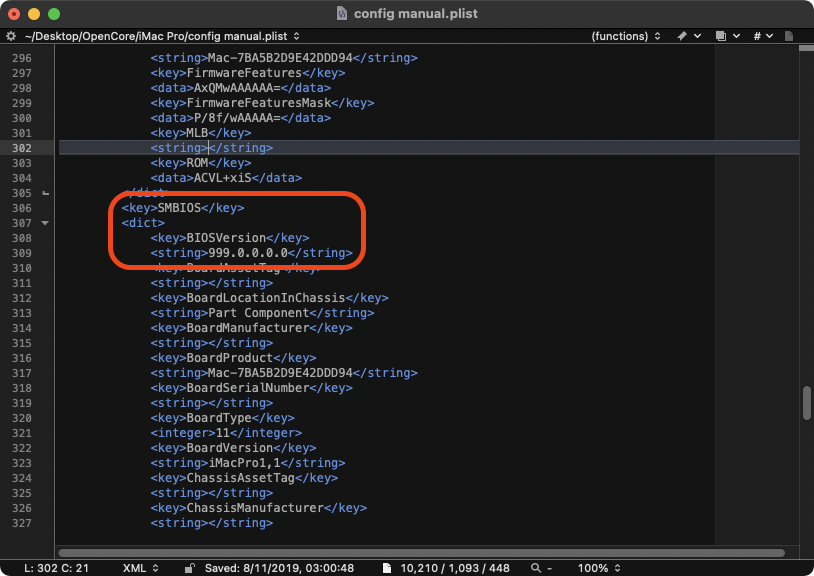Click the document proxy icon in the title bar
This screenshot has width=814, height=576.
click(342, 13)
